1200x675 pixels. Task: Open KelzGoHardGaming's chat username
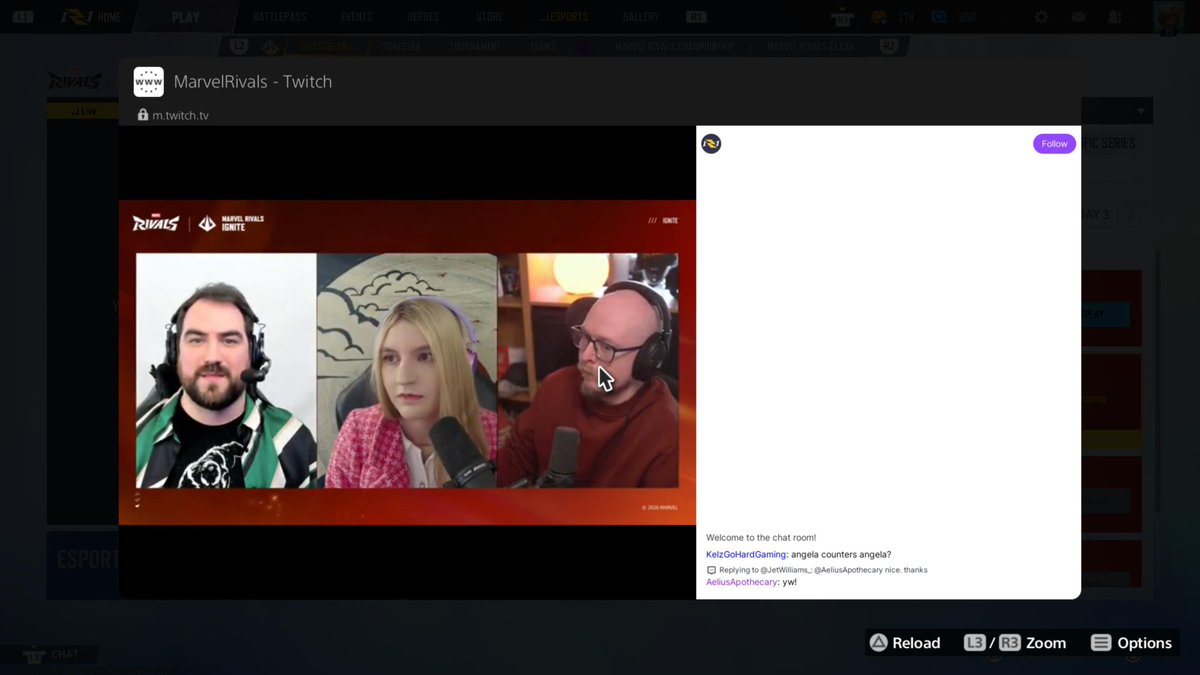pos(746,554)
